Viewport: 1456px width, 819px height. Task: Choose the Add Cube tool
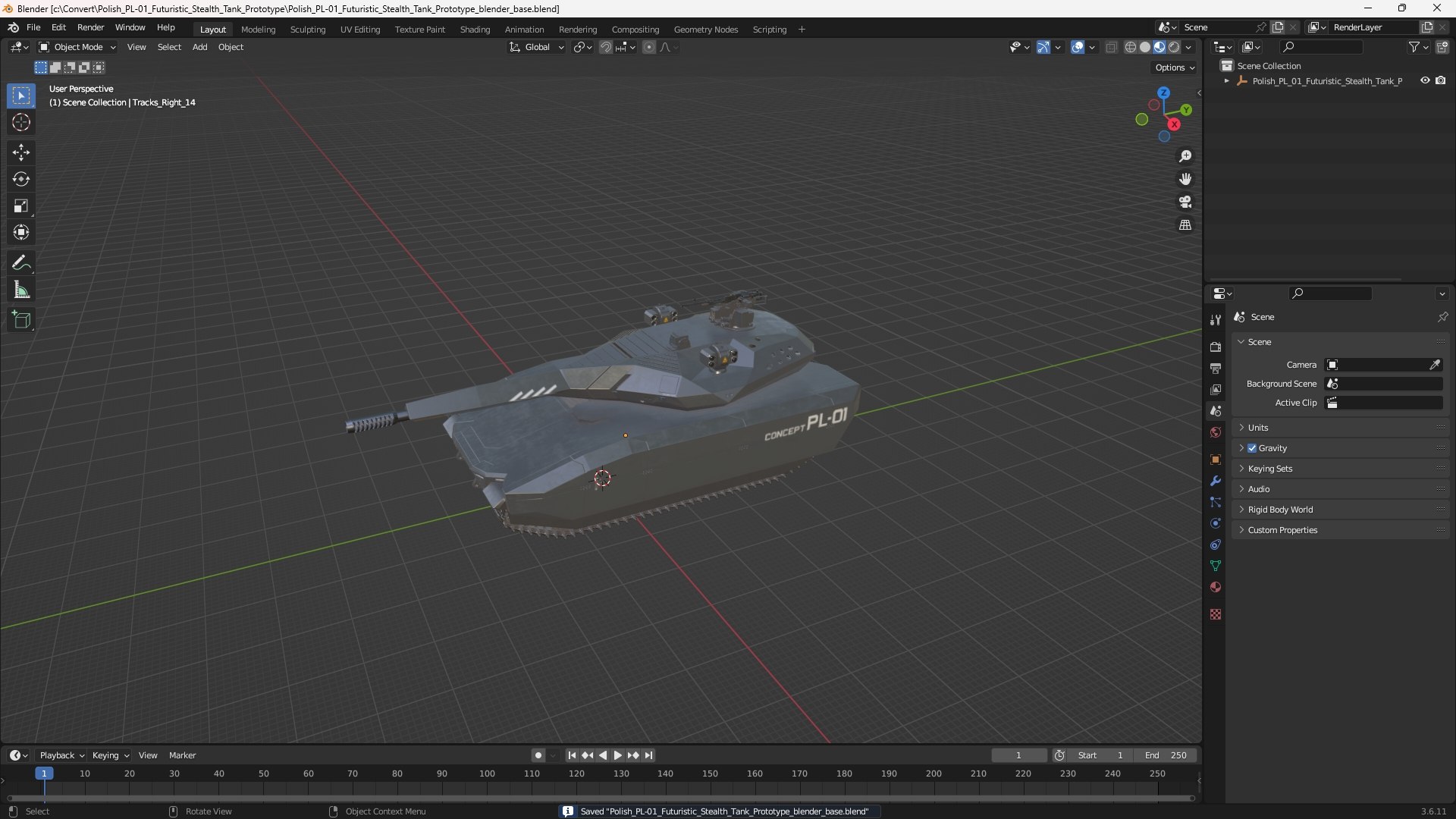(x=21, y=320)
